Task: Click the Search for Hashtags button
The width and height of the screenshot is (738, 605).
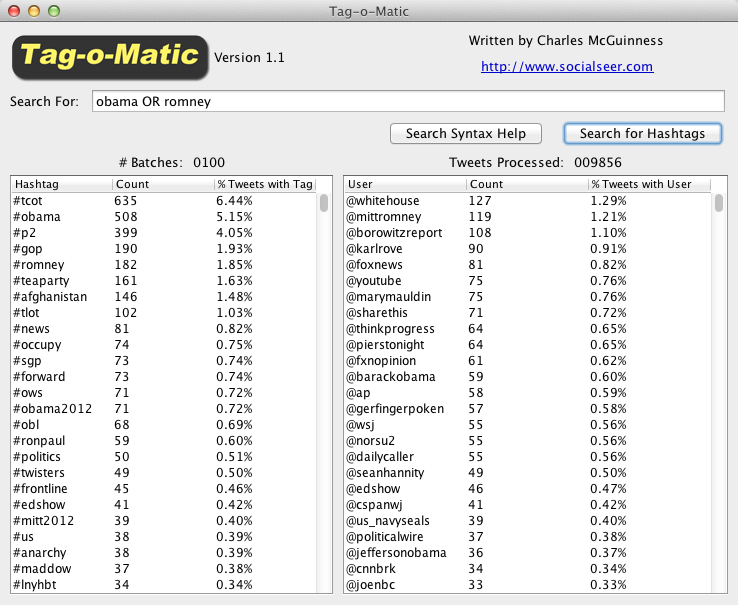Action: [642, 134]
